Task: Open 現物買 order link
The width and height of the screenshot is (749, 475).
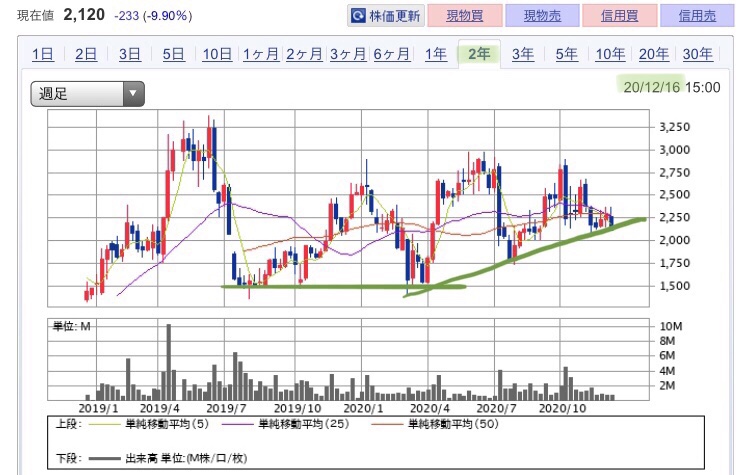Action: coord(465,16)
